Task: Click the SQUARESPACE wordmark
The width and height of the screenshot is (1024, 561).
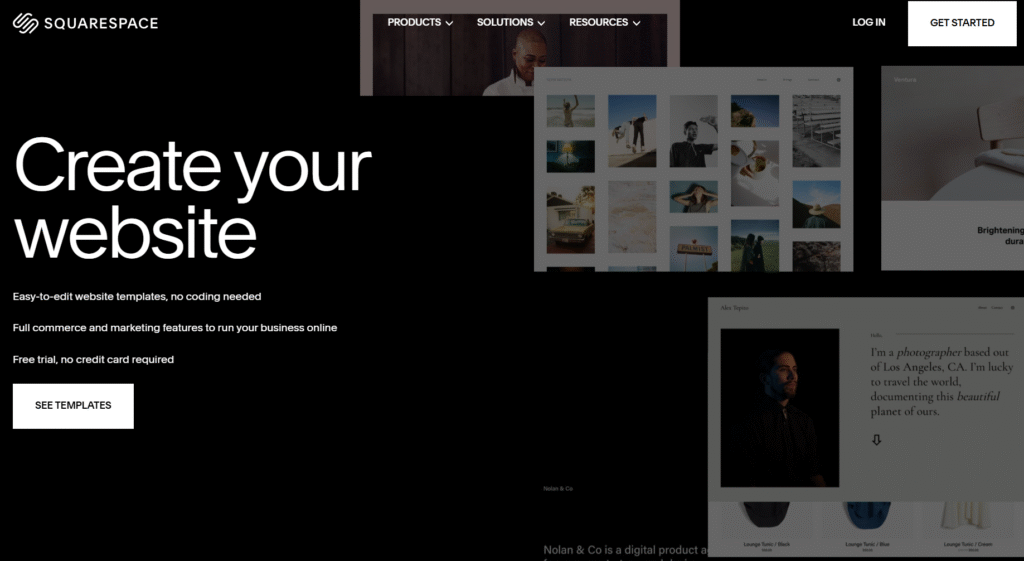Action: click(x=101, y=24)
